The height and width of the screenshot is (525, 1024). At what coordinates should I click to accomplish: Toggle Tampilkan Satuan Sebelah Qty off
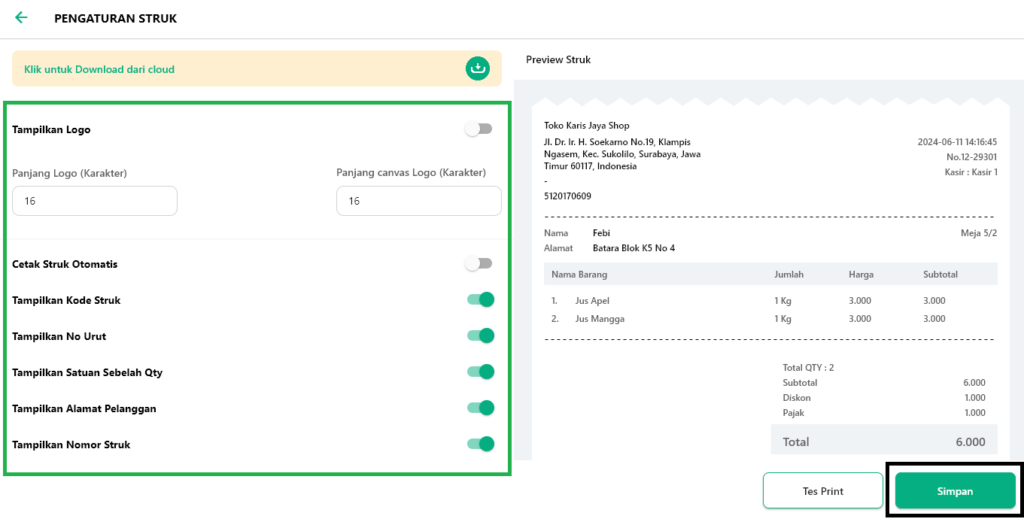[480, 372]
